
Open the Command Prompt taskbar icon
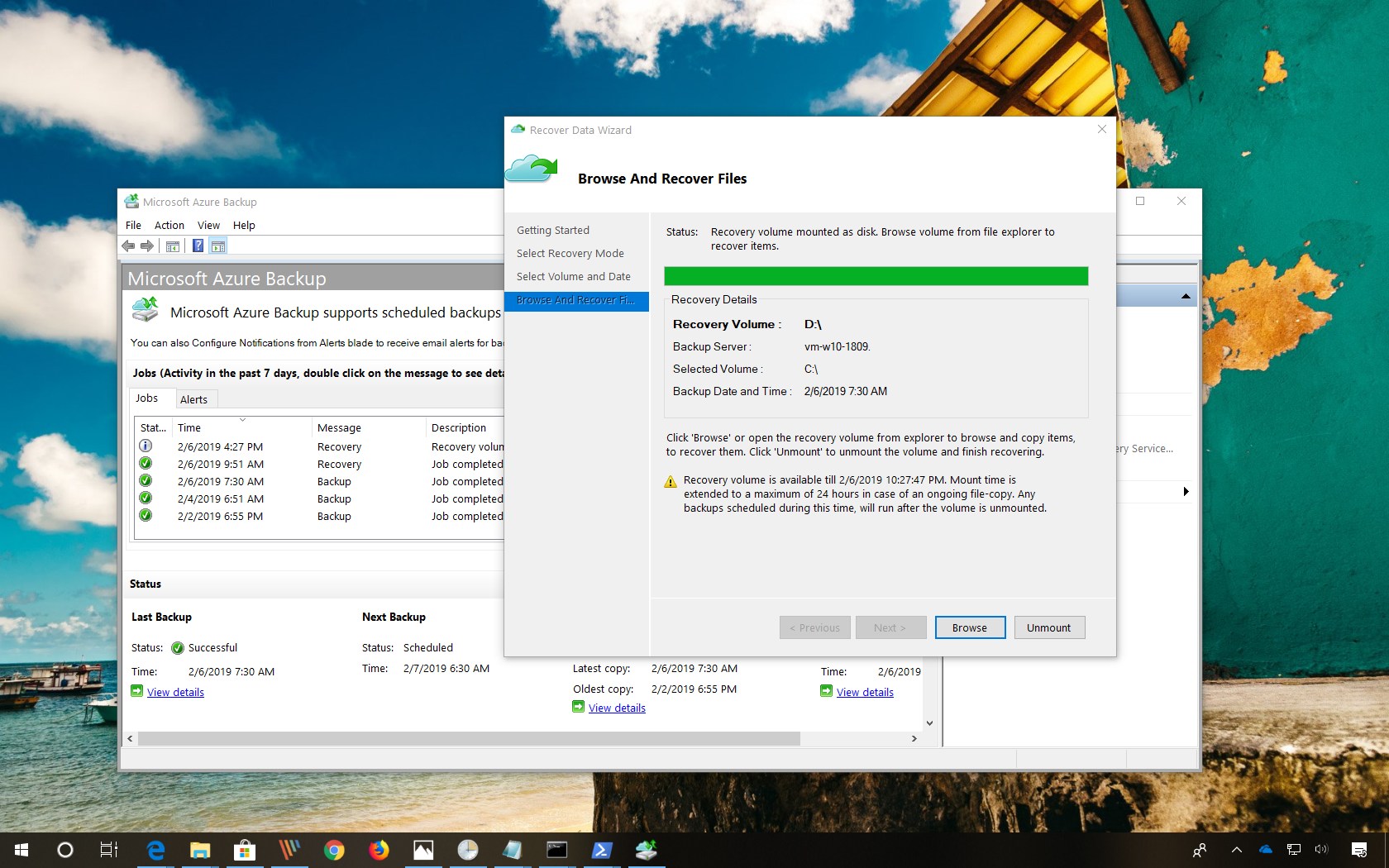pyautogui.click(x=557, y=850)
